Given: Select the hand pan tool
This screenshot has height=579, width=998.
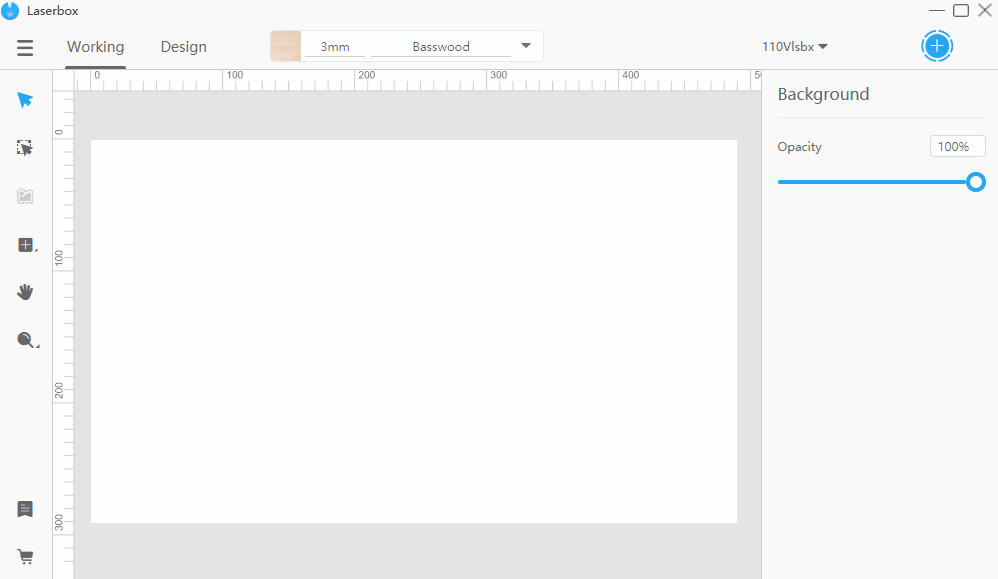Looking at the screenshot, I should 24,292.
